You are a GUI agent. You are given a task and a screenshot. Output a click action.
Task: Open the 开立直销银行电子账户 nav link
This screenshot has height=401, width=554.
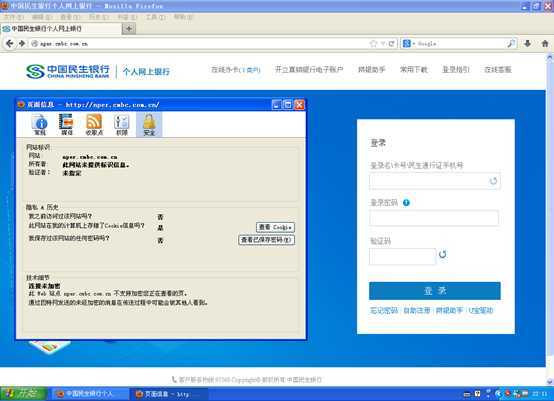(309, 70)
